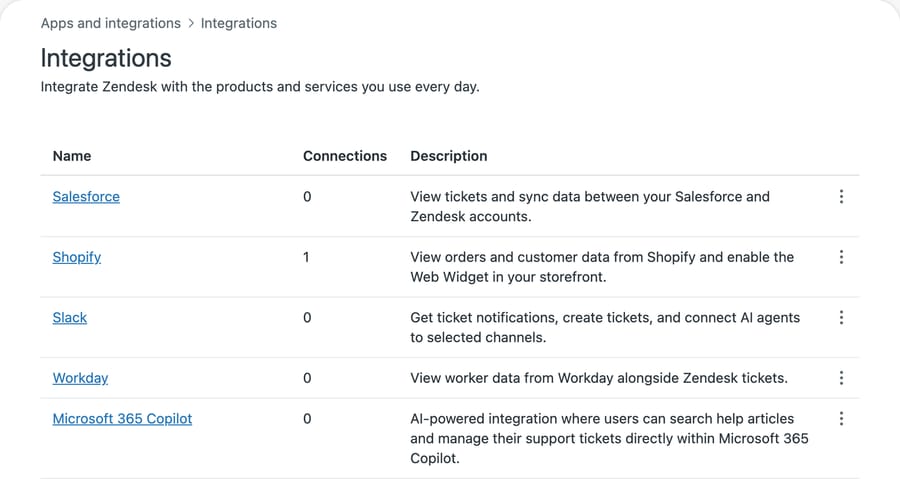Click the Salesforce description text

(590, 207)
